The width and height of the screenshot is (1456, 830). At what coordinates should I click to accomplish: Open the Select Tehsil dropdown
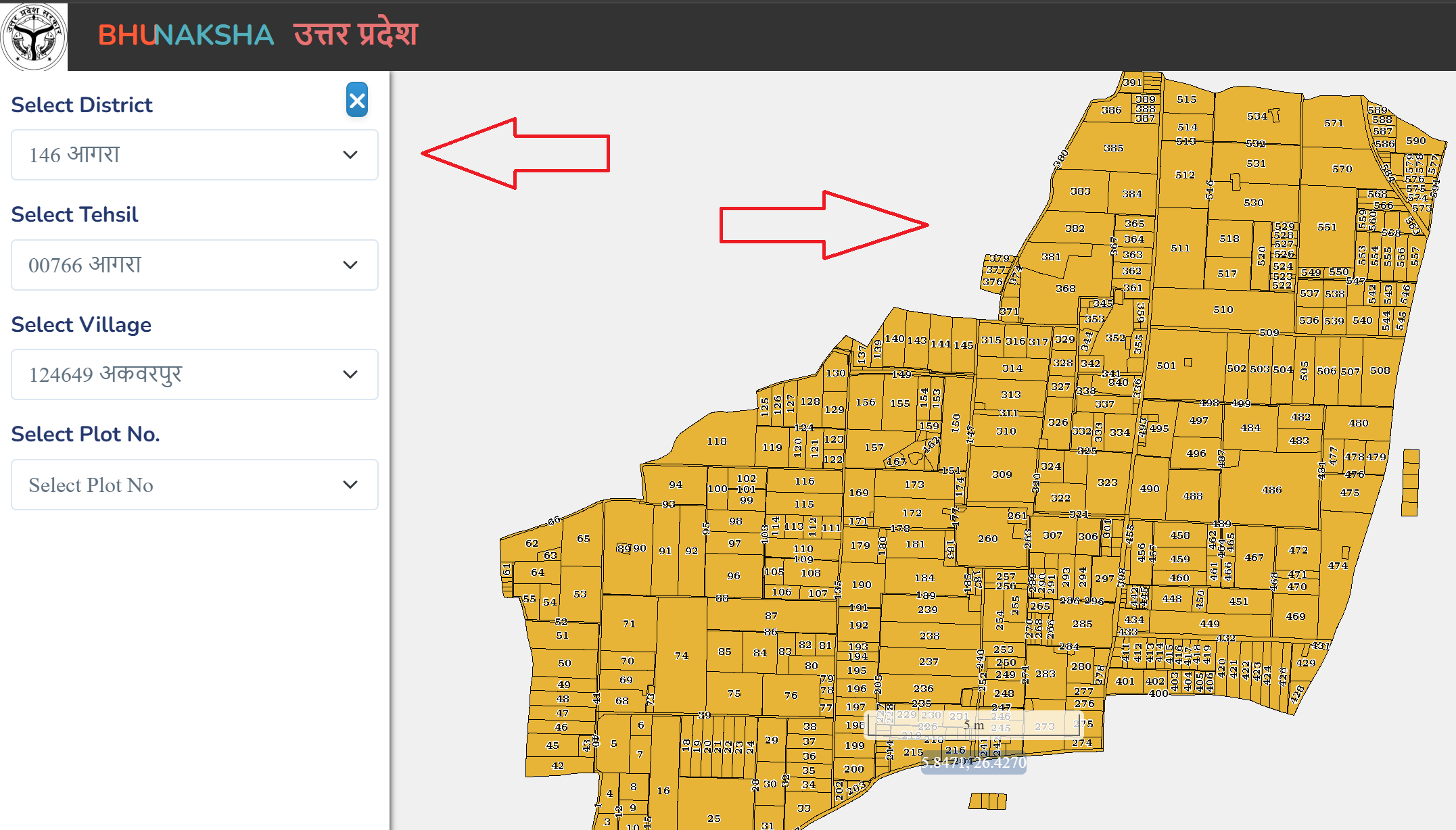(194, 265)
